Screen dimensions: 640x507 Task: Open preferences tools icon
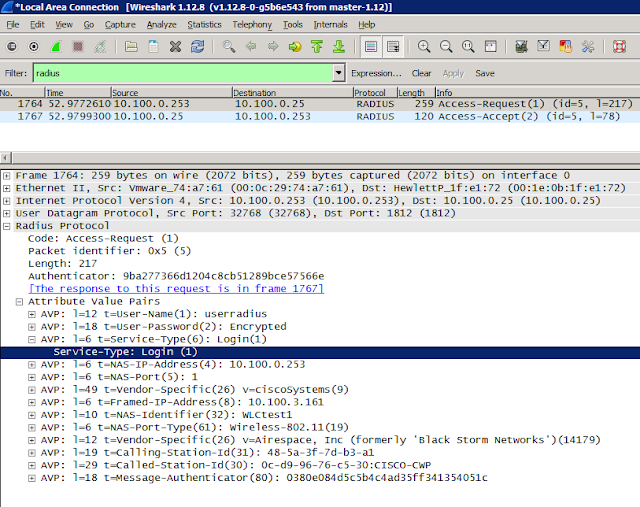(588, 47)
